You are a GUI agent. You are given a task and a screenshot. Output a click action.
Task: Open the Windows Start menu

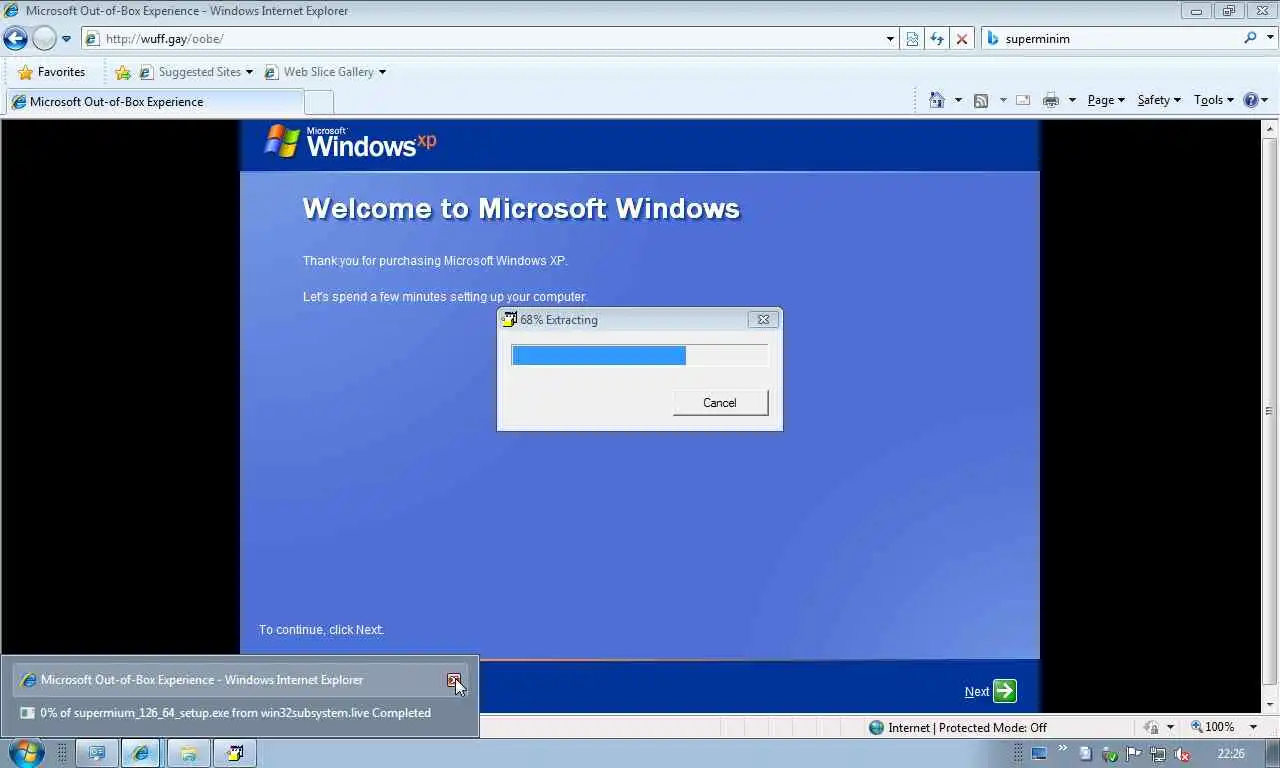(x=26, y=753)
